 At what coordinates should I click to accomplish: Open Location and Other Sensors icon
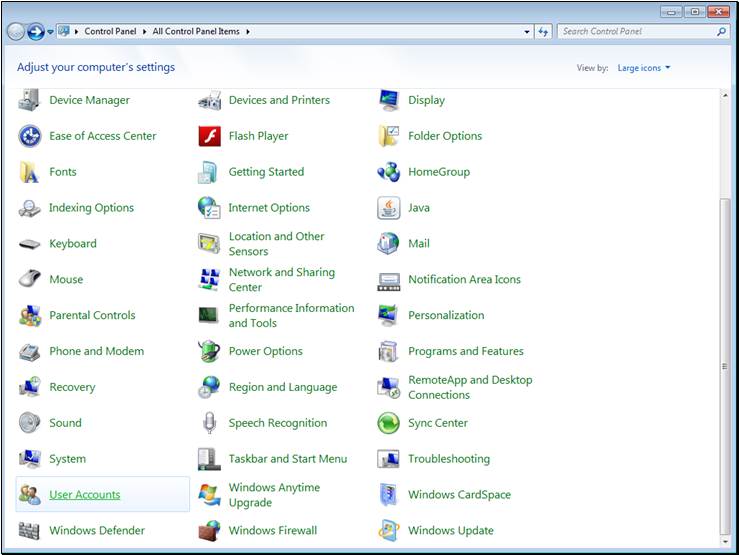coord(209,244)
